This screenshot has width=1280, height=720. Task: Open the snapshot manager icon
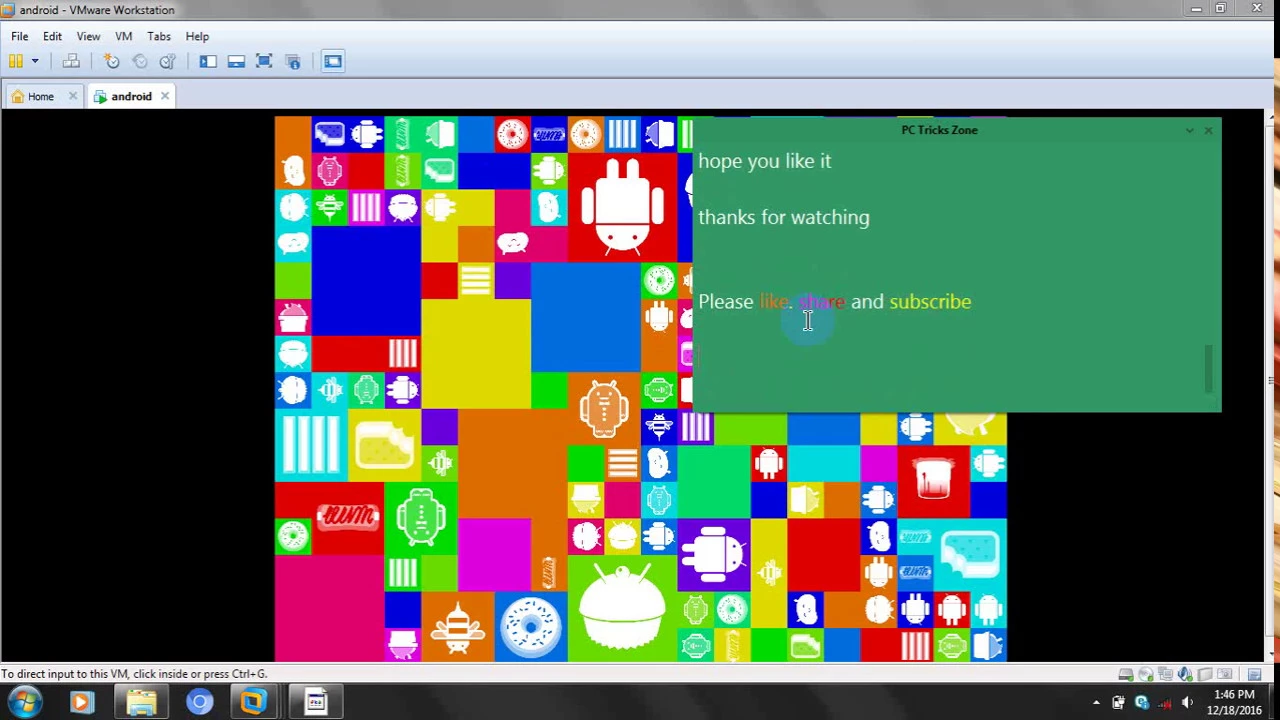pyautogui.click(x=168, y=61)
